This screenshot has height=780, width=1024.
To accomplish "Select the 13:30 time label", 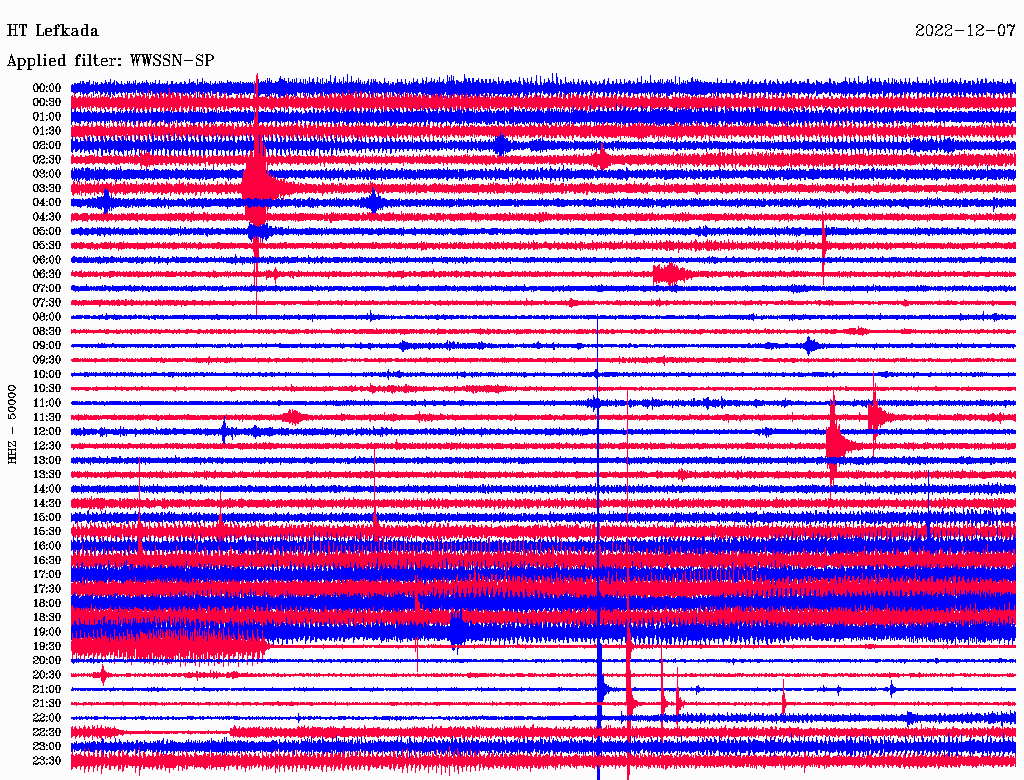I will pyautogui.click(x=46, y=475).
